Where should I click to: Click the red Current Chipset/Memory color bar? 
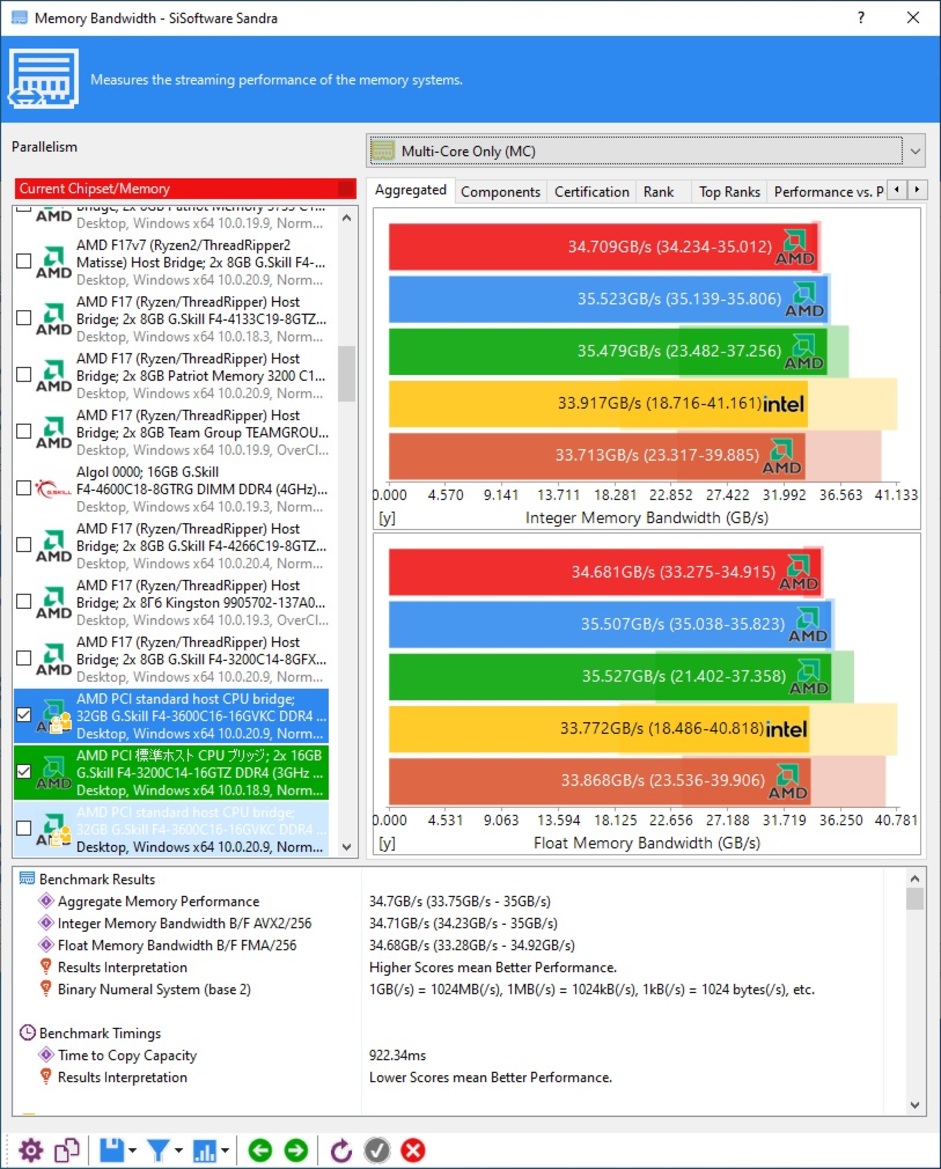click(186, 188)
